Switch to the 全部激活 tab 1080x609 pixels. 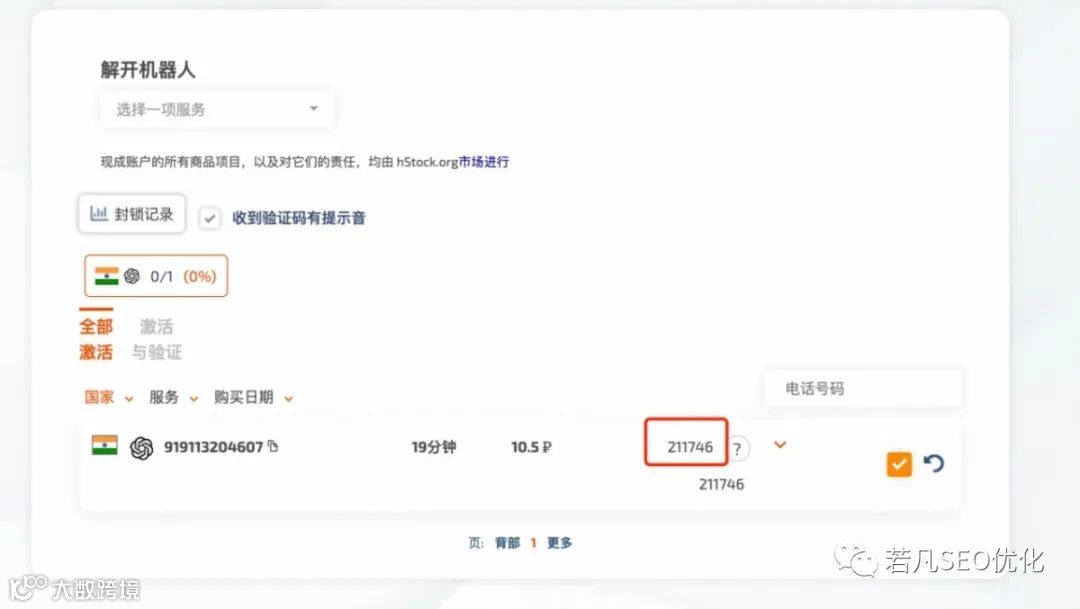[96, 339]
